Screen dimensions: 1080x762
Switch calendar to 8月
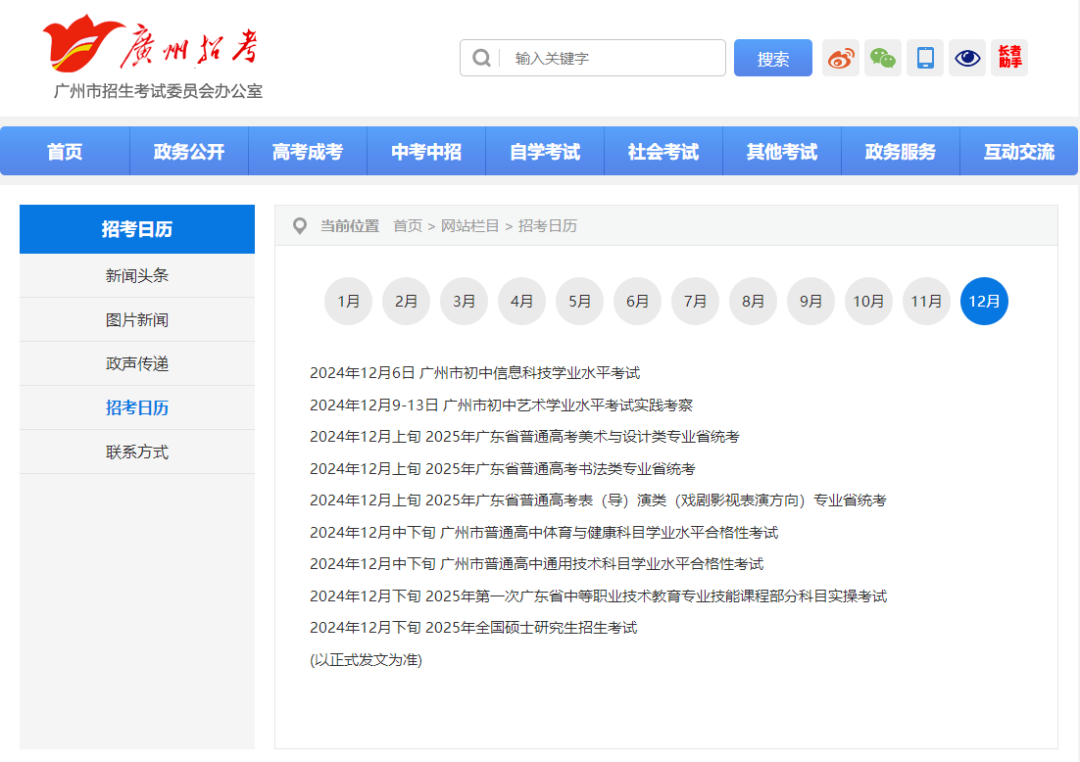[754, 301]
